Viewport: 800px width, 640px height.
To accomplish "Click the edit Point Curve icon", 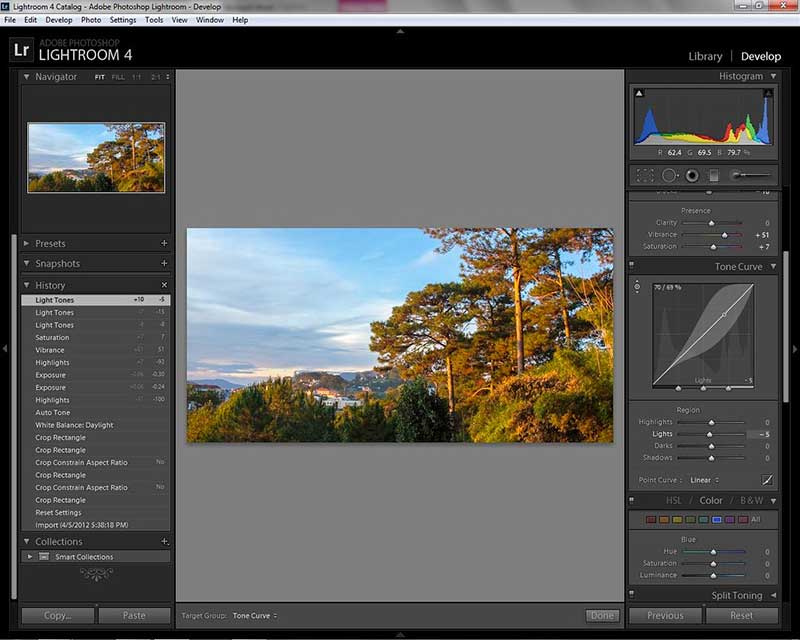I will point(767,480).
